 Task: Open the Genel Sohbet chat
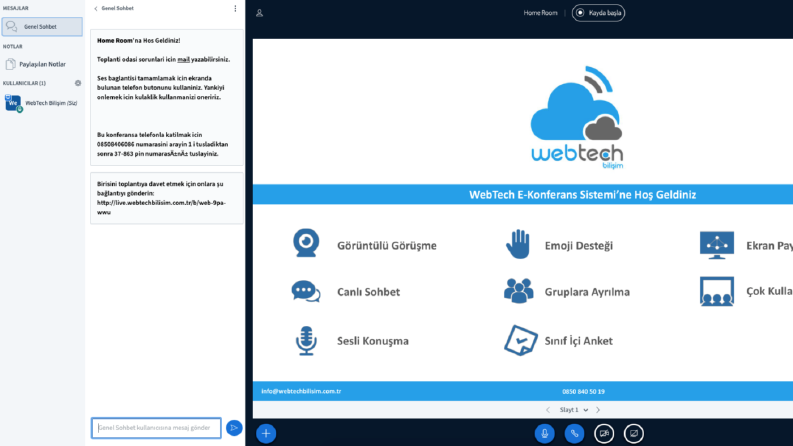42,27
